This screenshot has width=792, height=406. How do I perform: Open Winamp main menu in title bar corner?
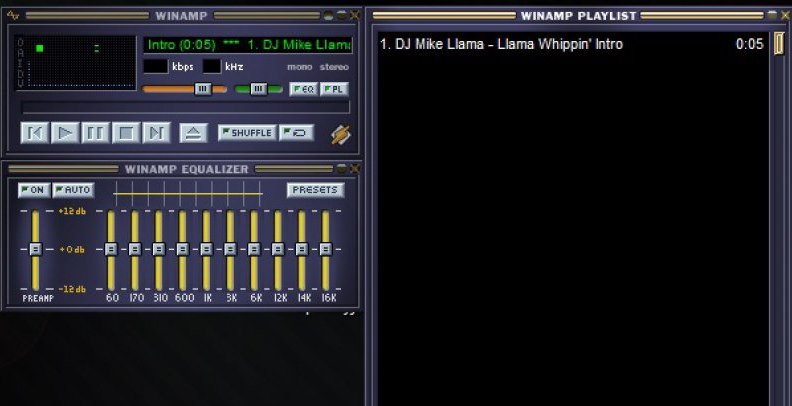[x=12, y=16]
